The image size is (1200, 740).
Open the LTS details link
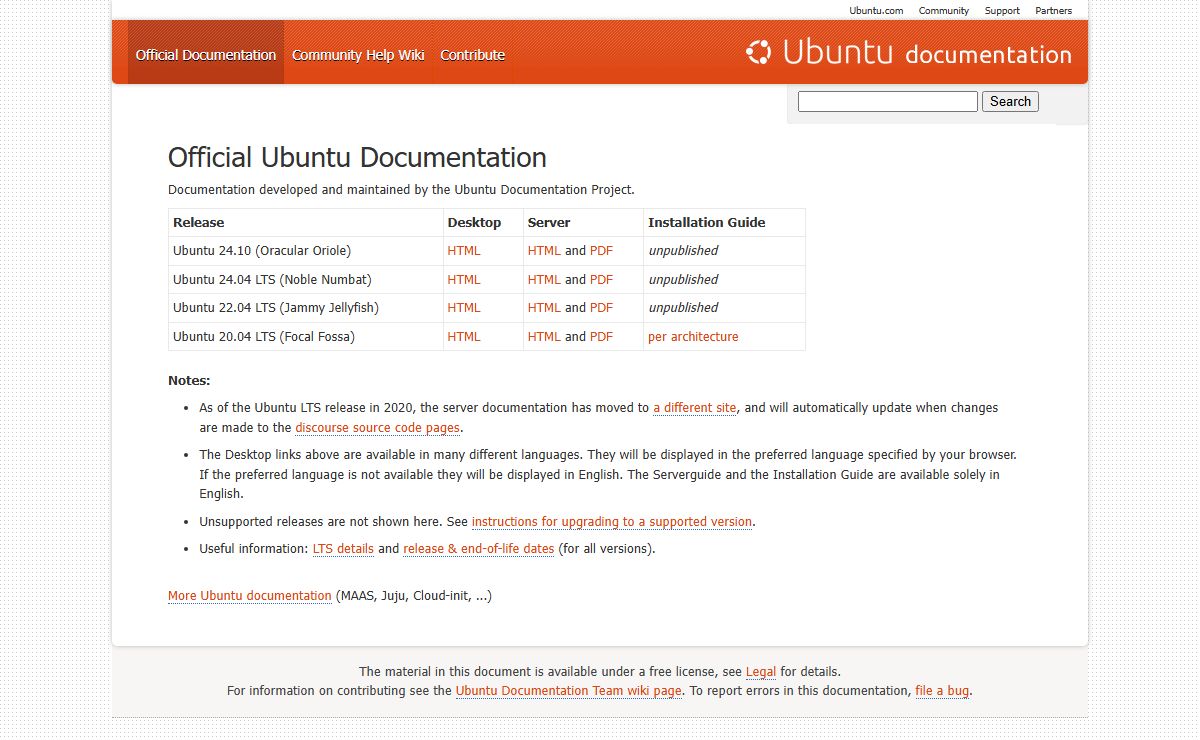343,549
